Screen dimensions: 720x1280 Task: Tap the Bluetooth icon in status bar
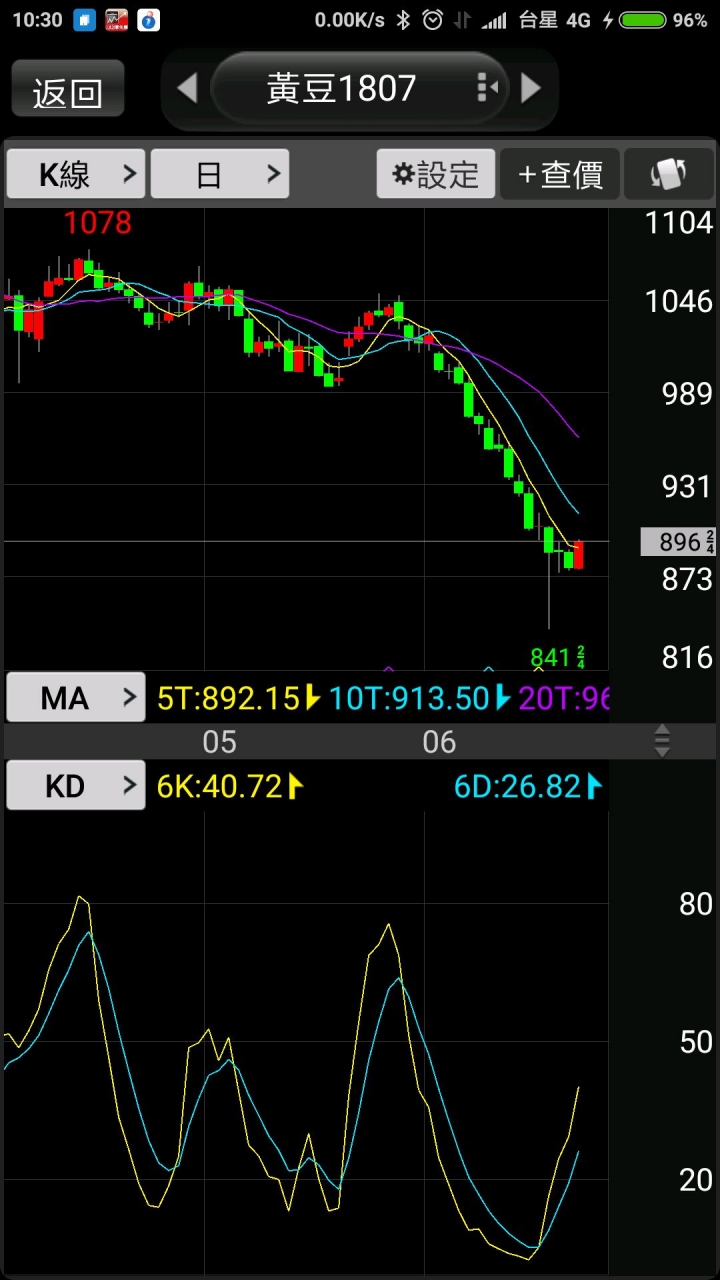(x=404, y=20)
